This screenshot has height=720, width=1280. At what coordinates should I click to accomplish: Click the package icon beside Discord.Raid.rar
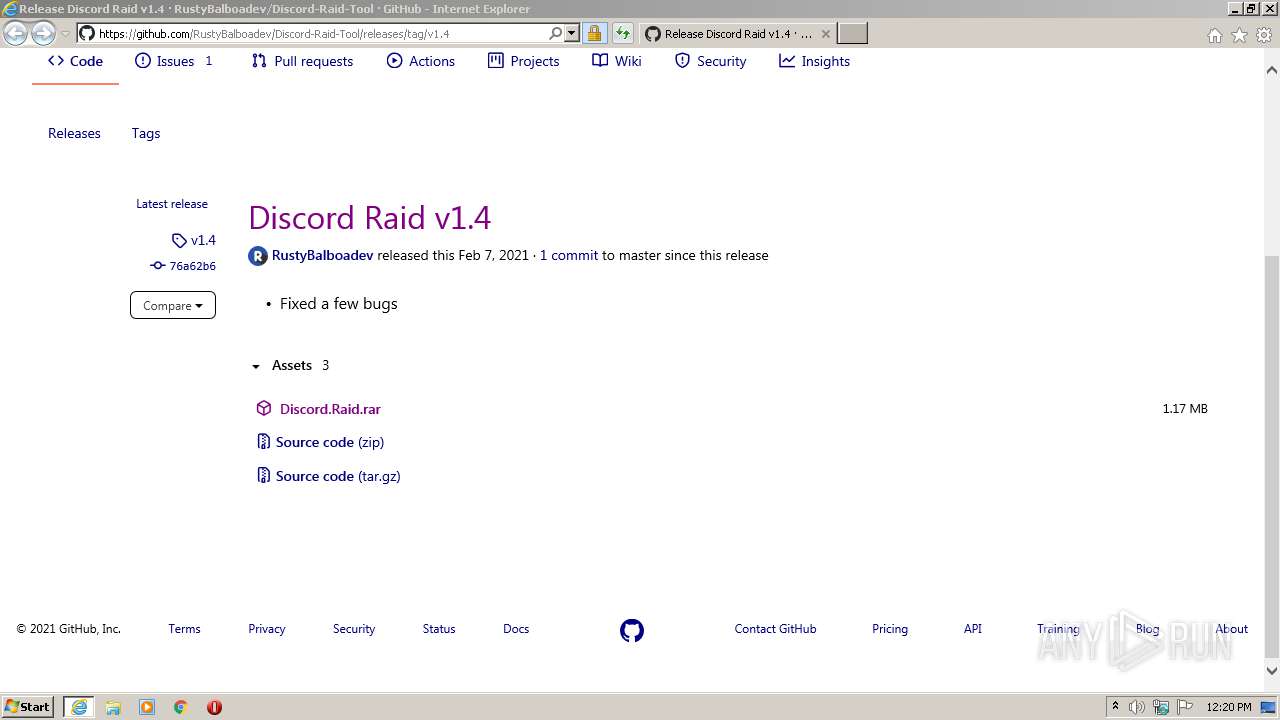(x=264, y=408)
